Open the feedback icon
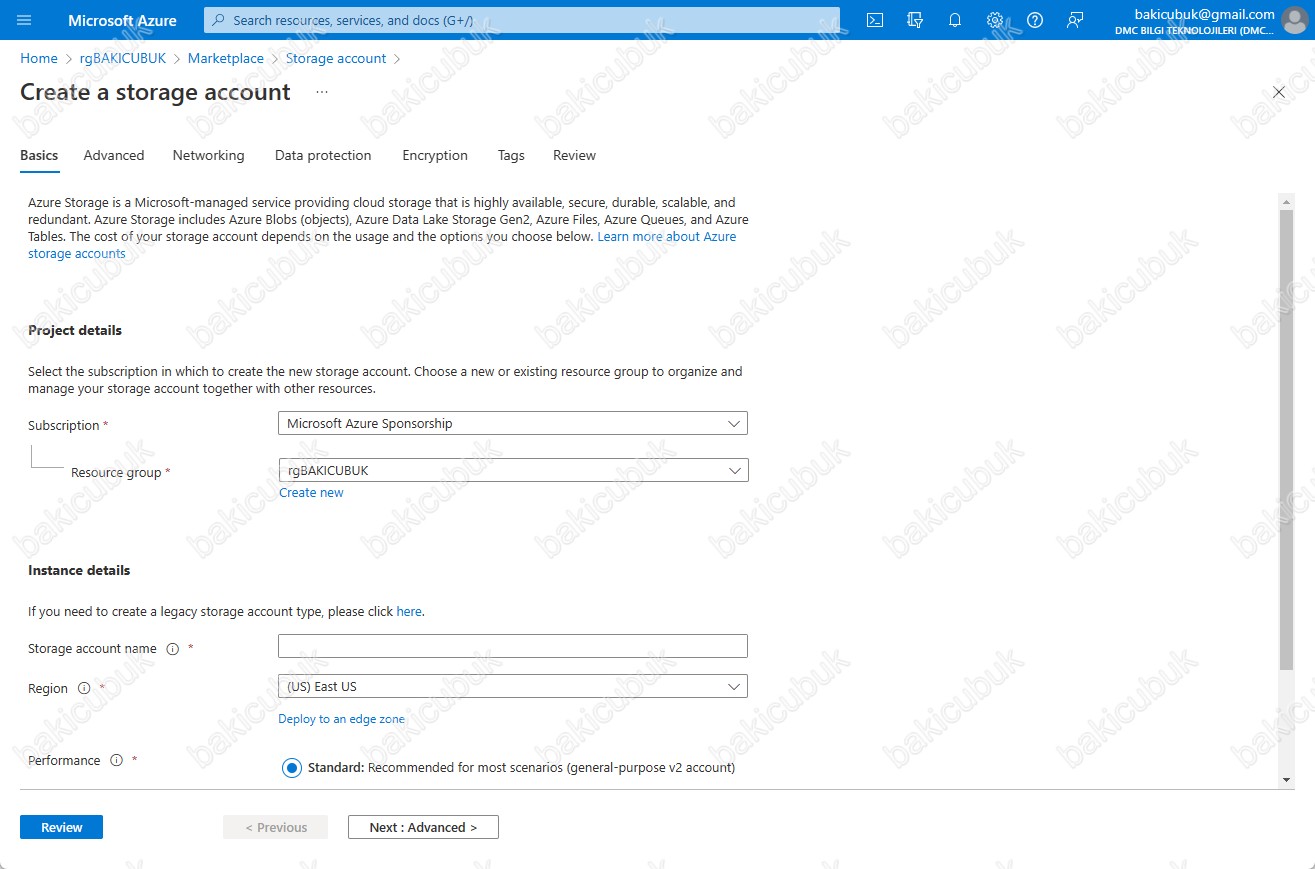Image resolution: width=1315 pixels, height=869 pixels. click(1075, 20)
